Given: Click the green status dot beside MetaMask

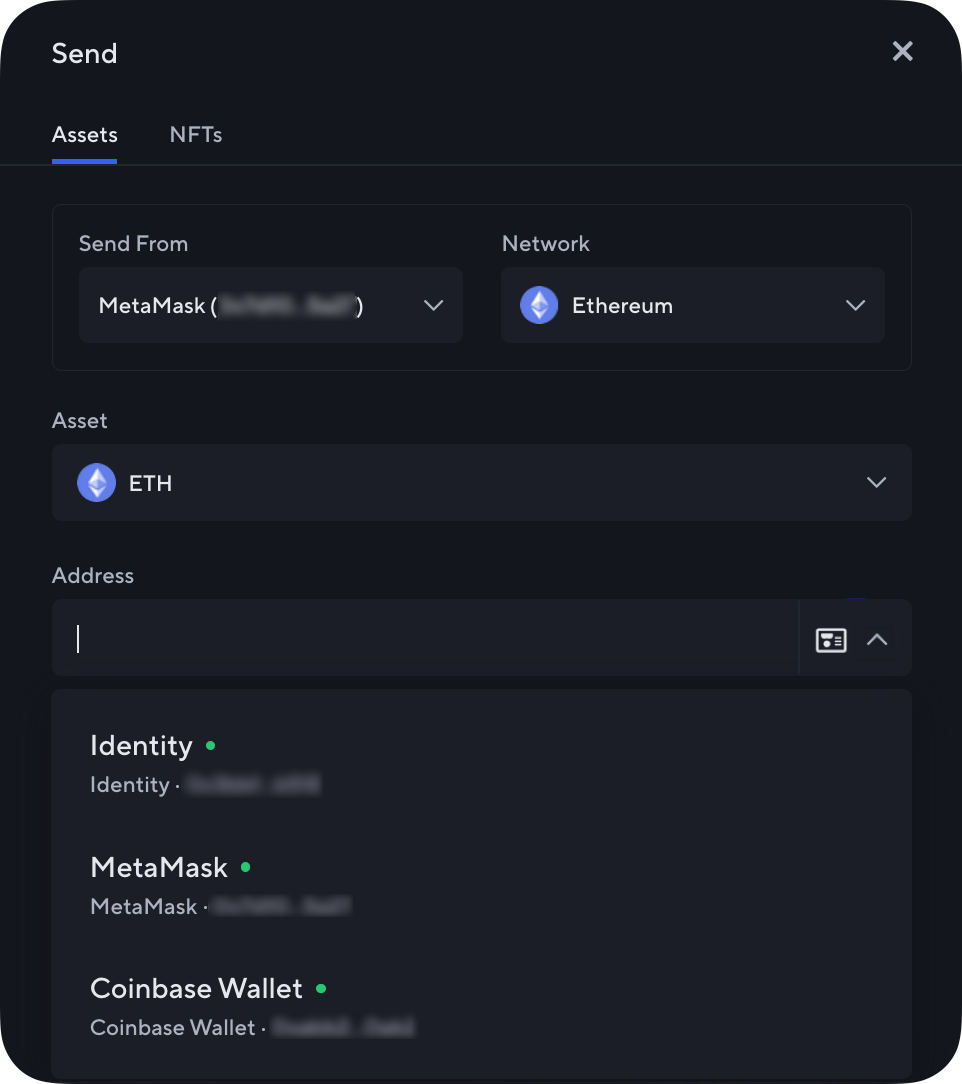Looking at the screenshot, I should tap(245, 866).
